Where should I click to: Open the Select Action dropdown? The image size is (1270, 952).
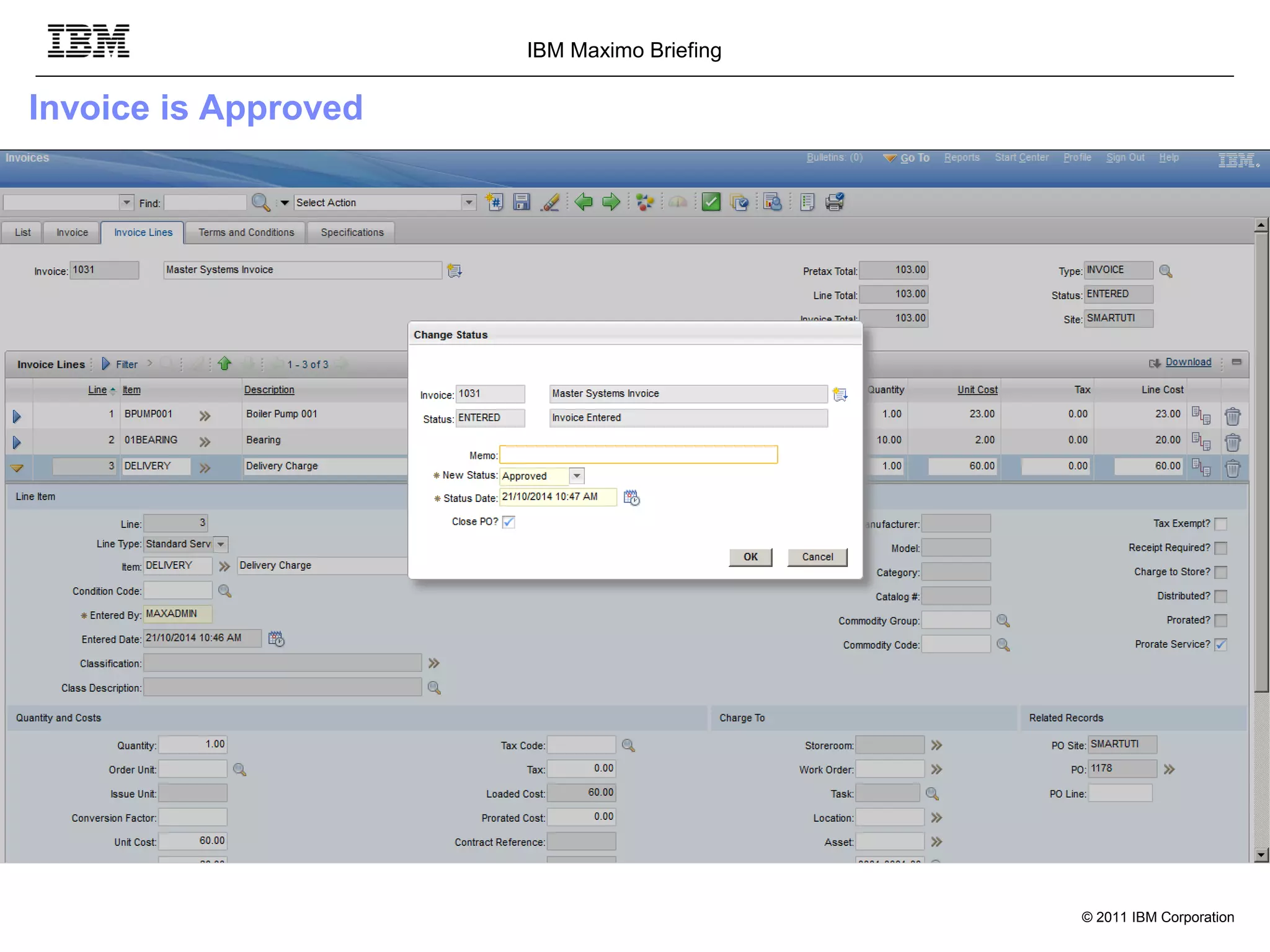point(469,202)
